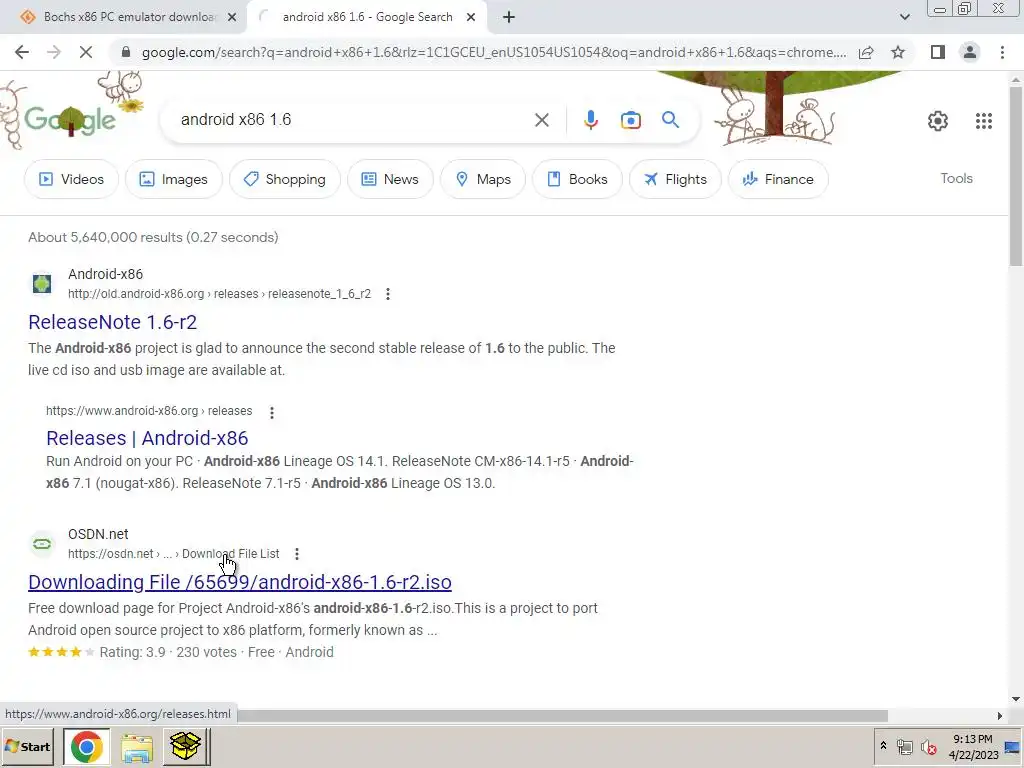The width and height of the screenshot is (1024, 768).
Task: Click the https://www.android-x86.org › releases URL
Action: tap(149, 411)
